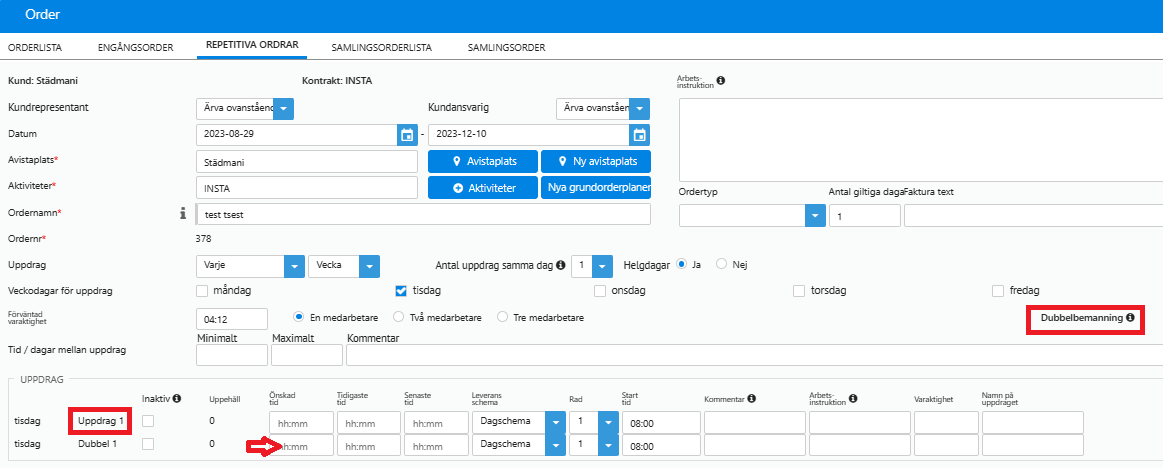This screenshot has height=468, width=1163.
Task: Uncheck the tisdag checkbox
Action: click(401, 291)
